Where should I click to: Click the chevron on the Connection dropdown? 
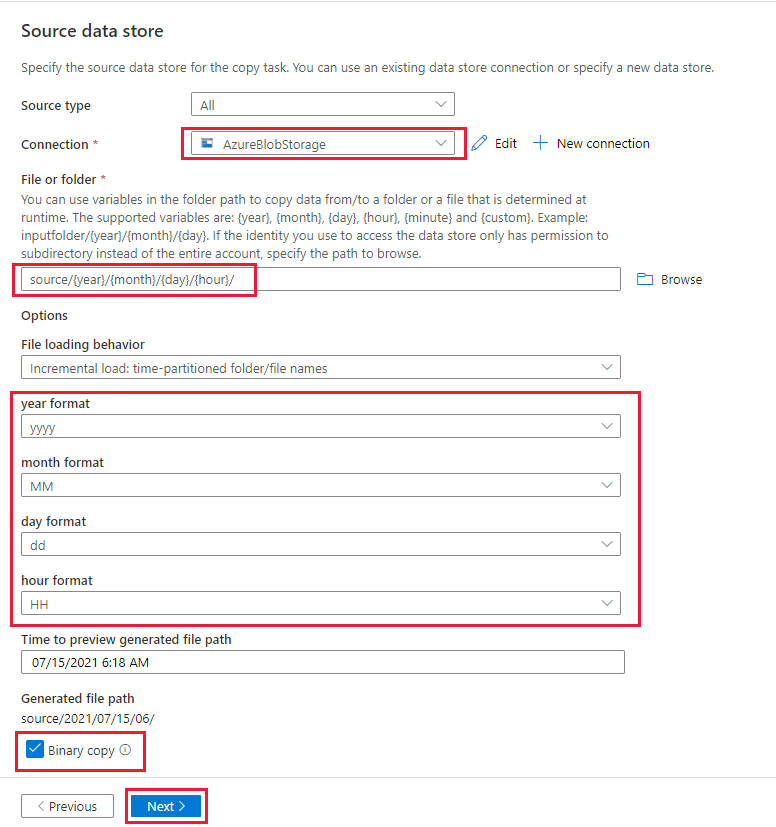coord(441,143)
